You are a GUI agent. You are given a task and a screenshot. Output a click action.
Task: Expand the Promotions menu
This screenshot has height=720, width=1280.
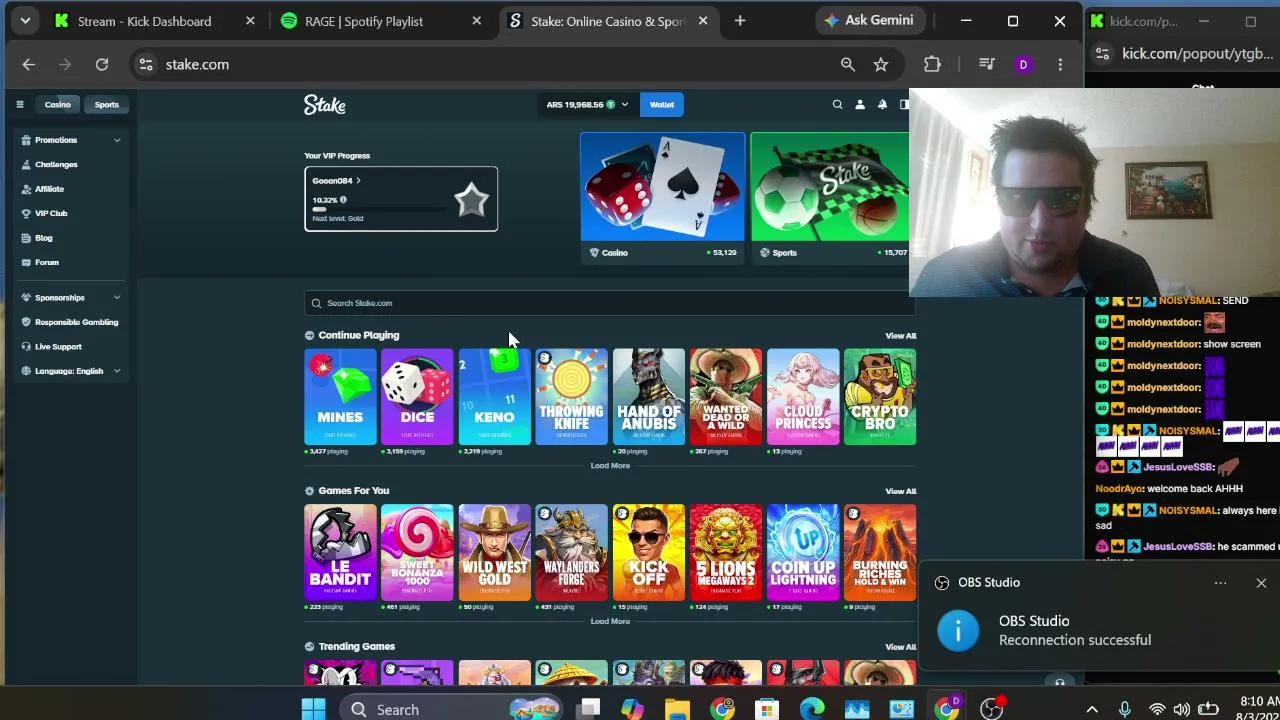pos(71,140)
